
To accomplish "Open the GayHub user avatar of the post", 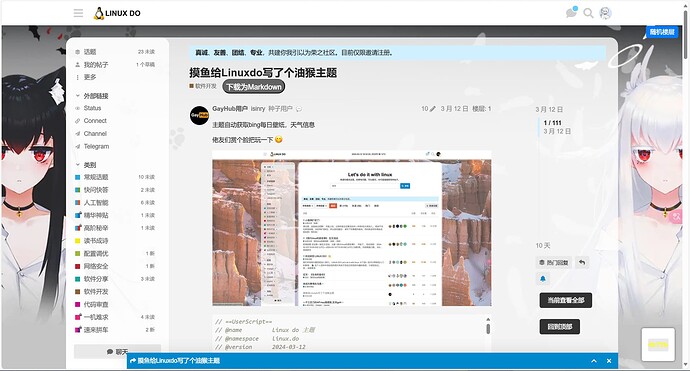I will point(199,115).
